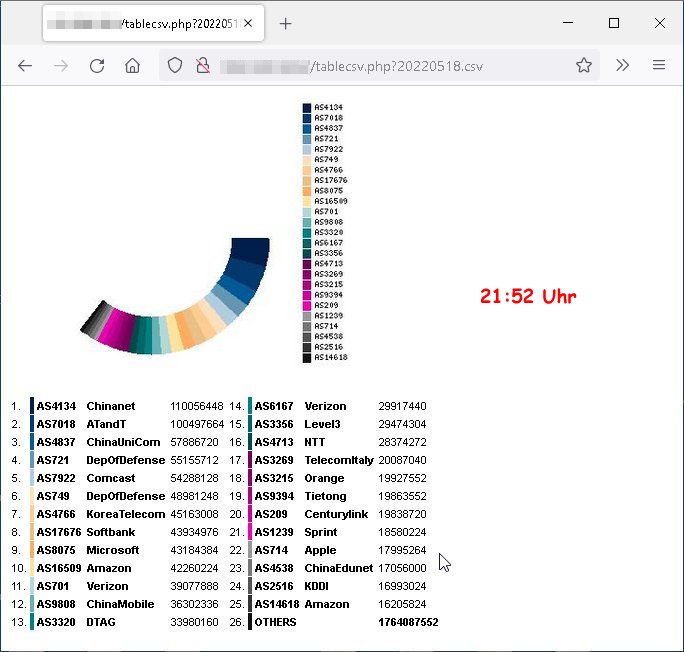Select ChinaMobile in the table
The width and height of the screenshot is (684, 652).
coord(120,604)
